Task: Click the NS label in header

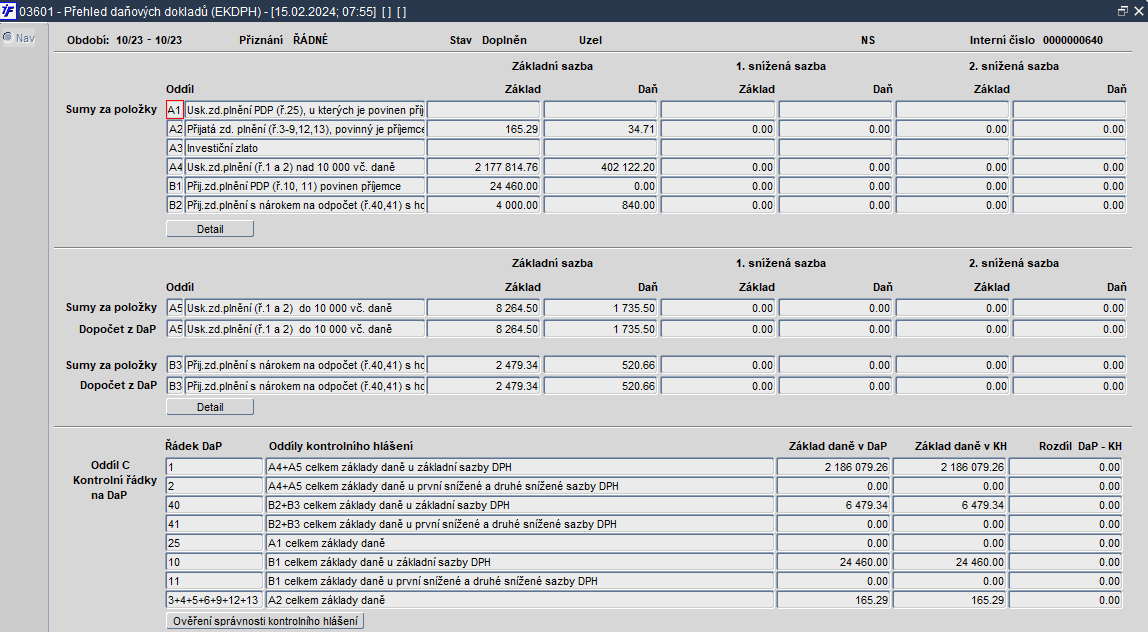Action: pos(868,40)
